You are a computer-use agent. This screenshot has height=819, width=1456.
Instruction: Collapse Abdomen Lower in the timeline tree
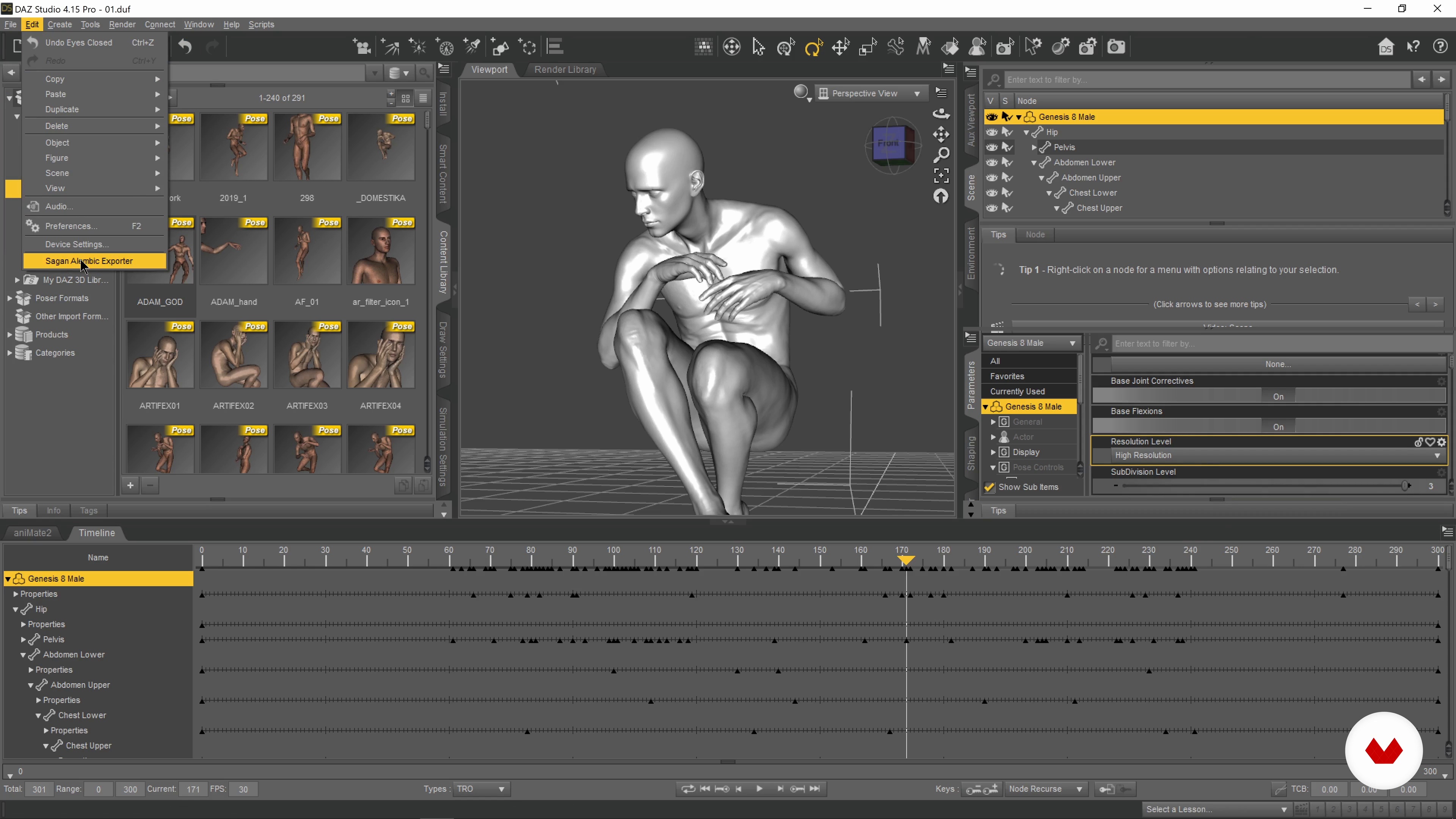[23, 655]
